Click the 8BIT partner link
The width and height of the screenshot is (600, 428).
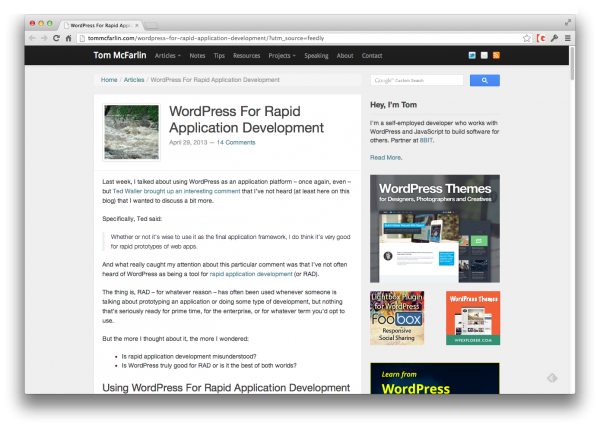tap(426, 140)
